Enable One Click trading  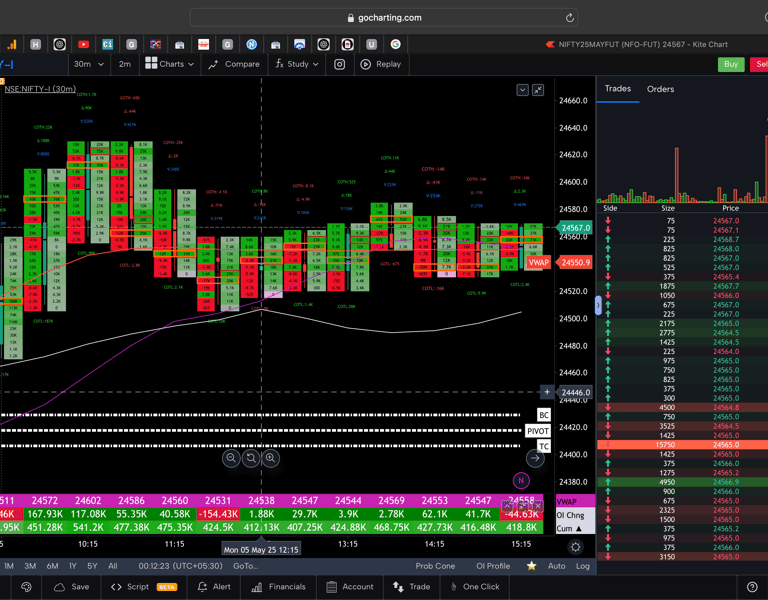[475, 587]
